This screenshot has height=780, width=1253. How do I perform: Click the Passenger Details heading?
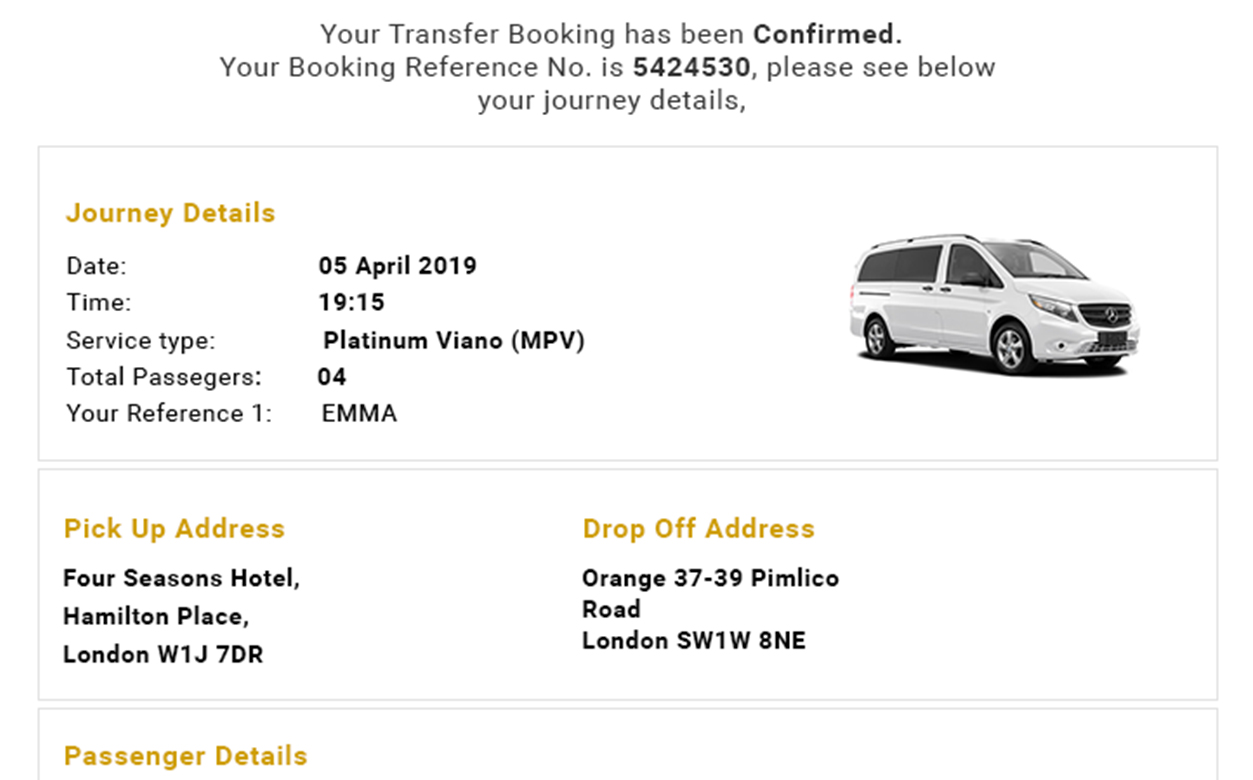(x=185, y=756)
